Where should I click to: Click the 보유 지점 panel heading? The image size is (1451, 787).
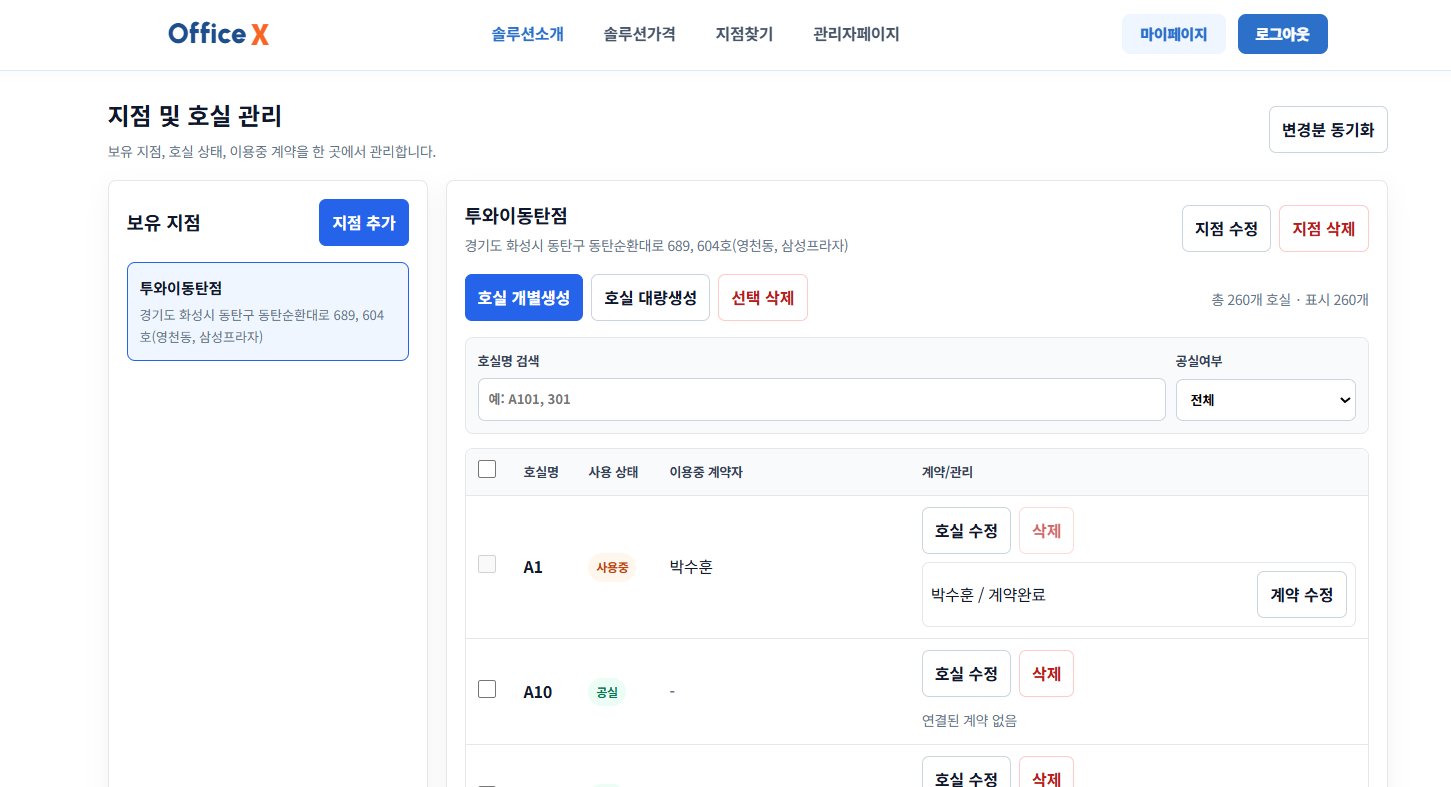[164, 223]
